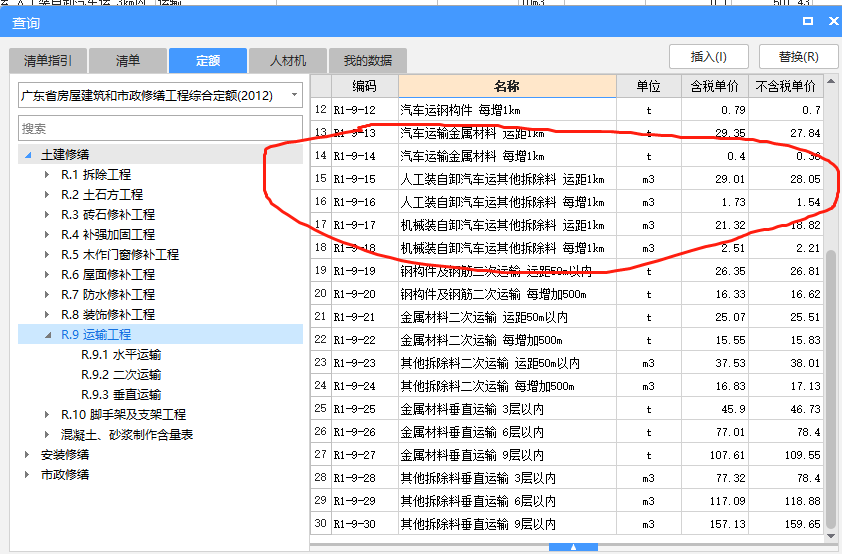The image size is (842, 554).
Task: Switch to the 清单指引 tab
Action: (48, 61)
